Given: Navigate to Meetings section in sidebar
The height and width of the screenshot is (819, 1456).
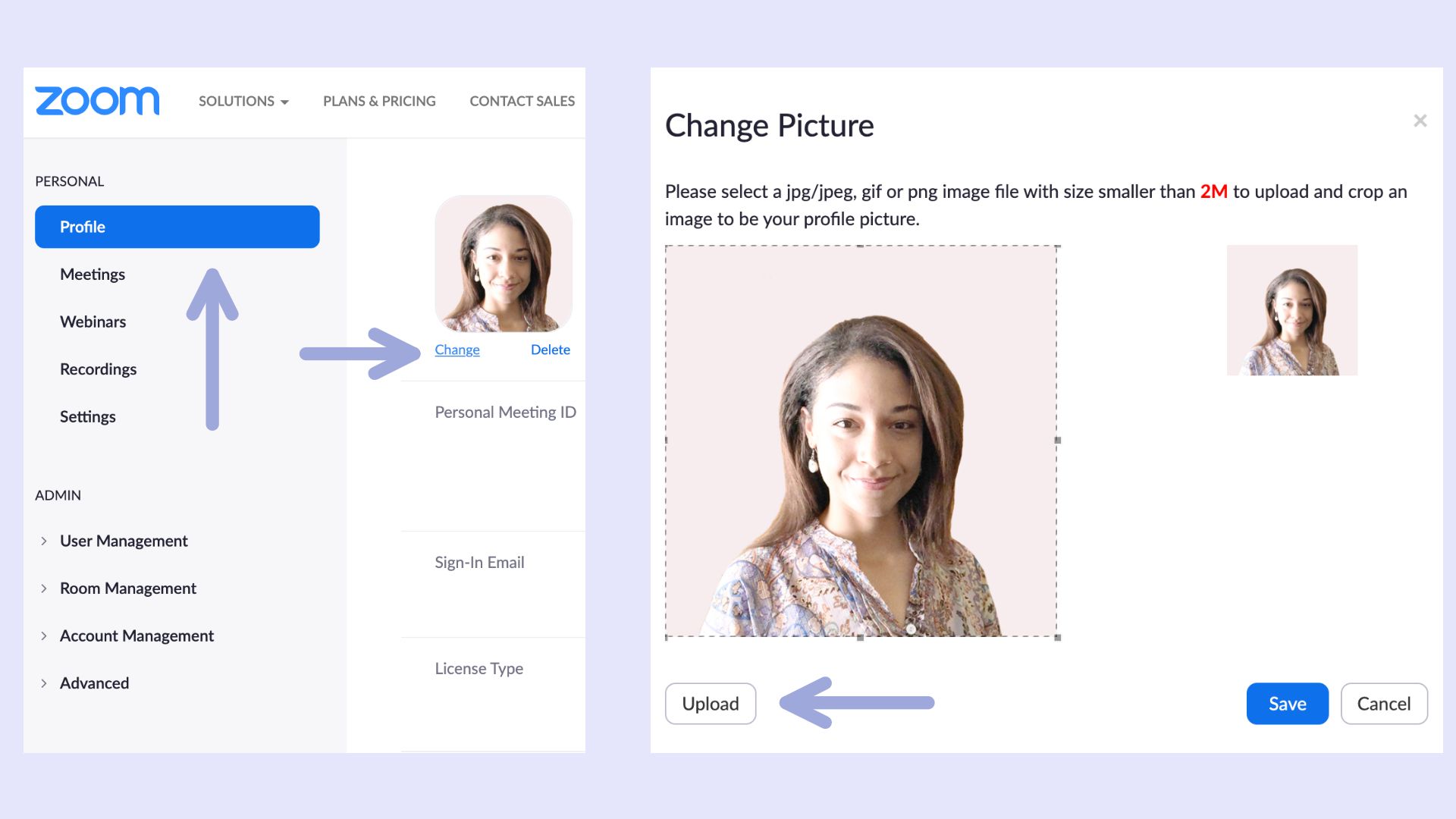Looking at the screenshot, I should (92, 274).
